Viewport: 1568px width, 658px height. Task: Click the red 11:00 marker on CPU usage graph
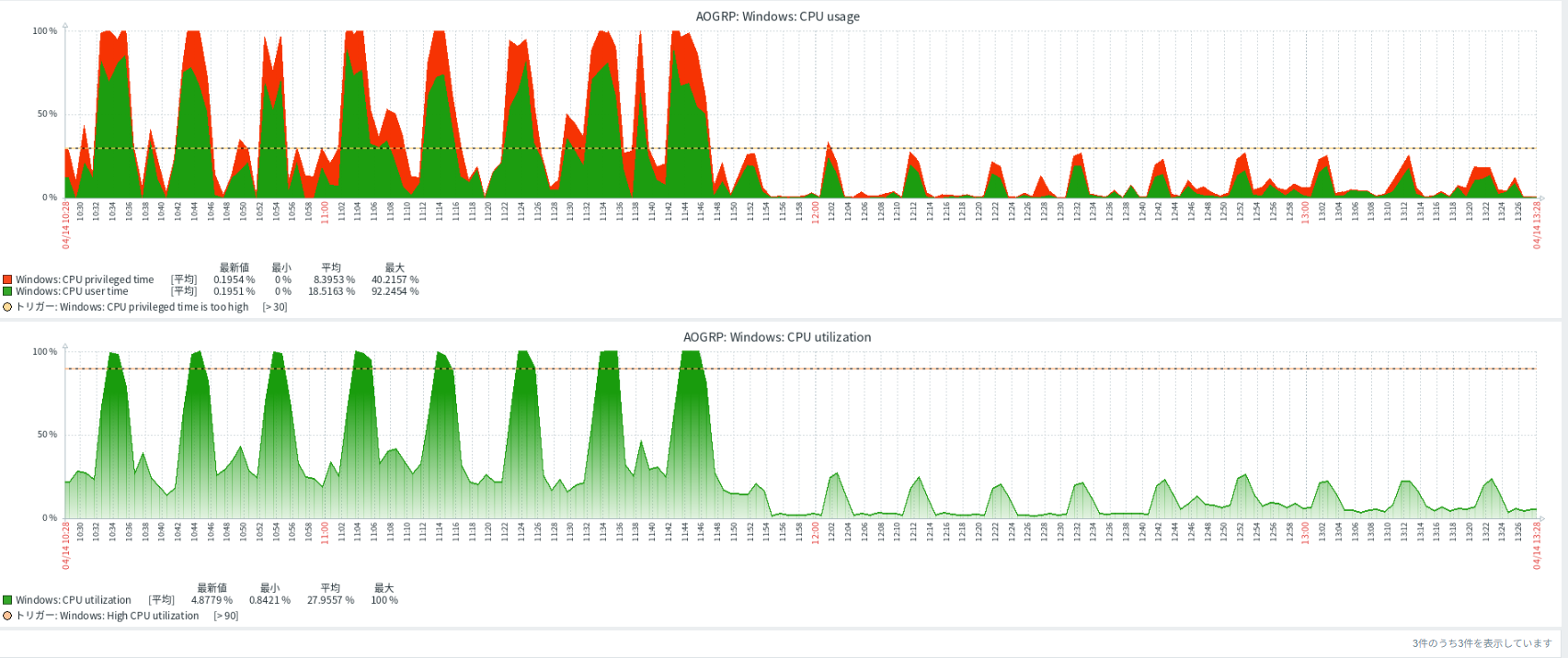325,211
